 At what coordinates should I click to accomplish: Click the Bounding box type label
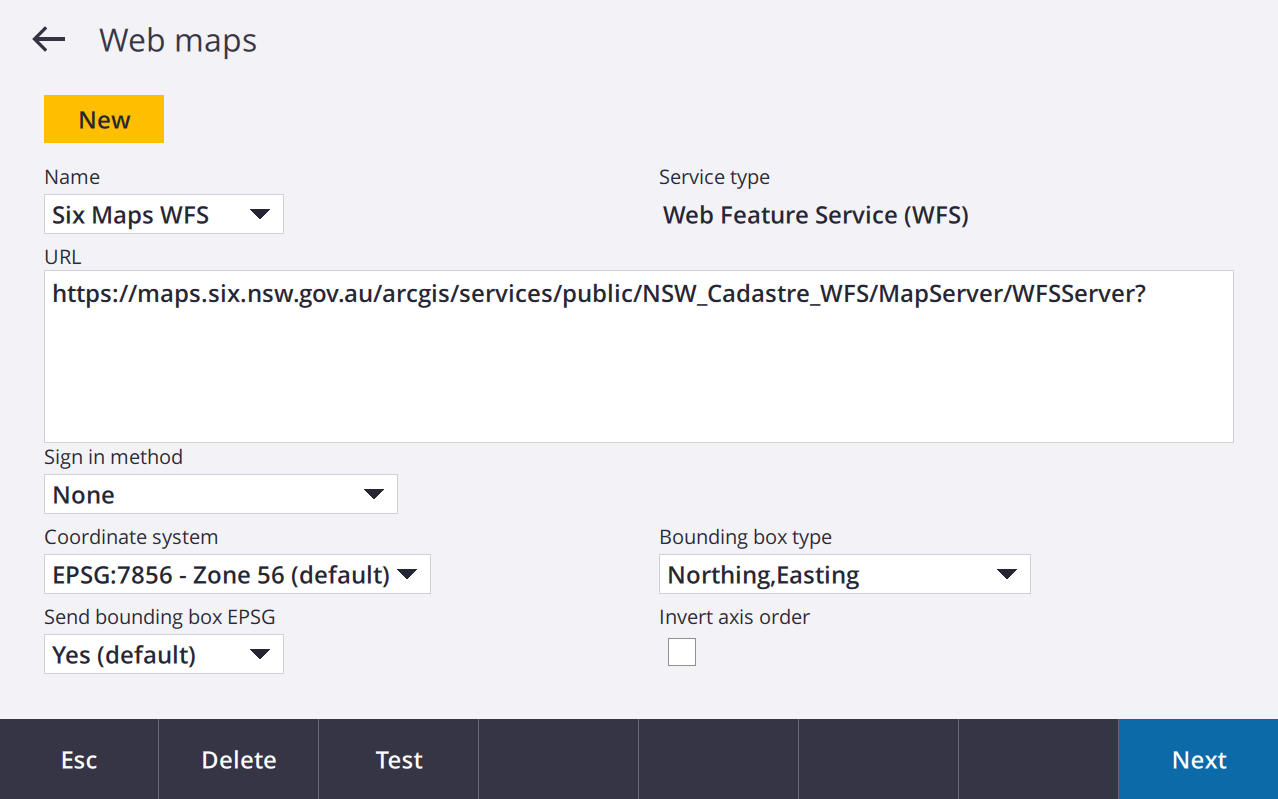(x=745, y=537)
